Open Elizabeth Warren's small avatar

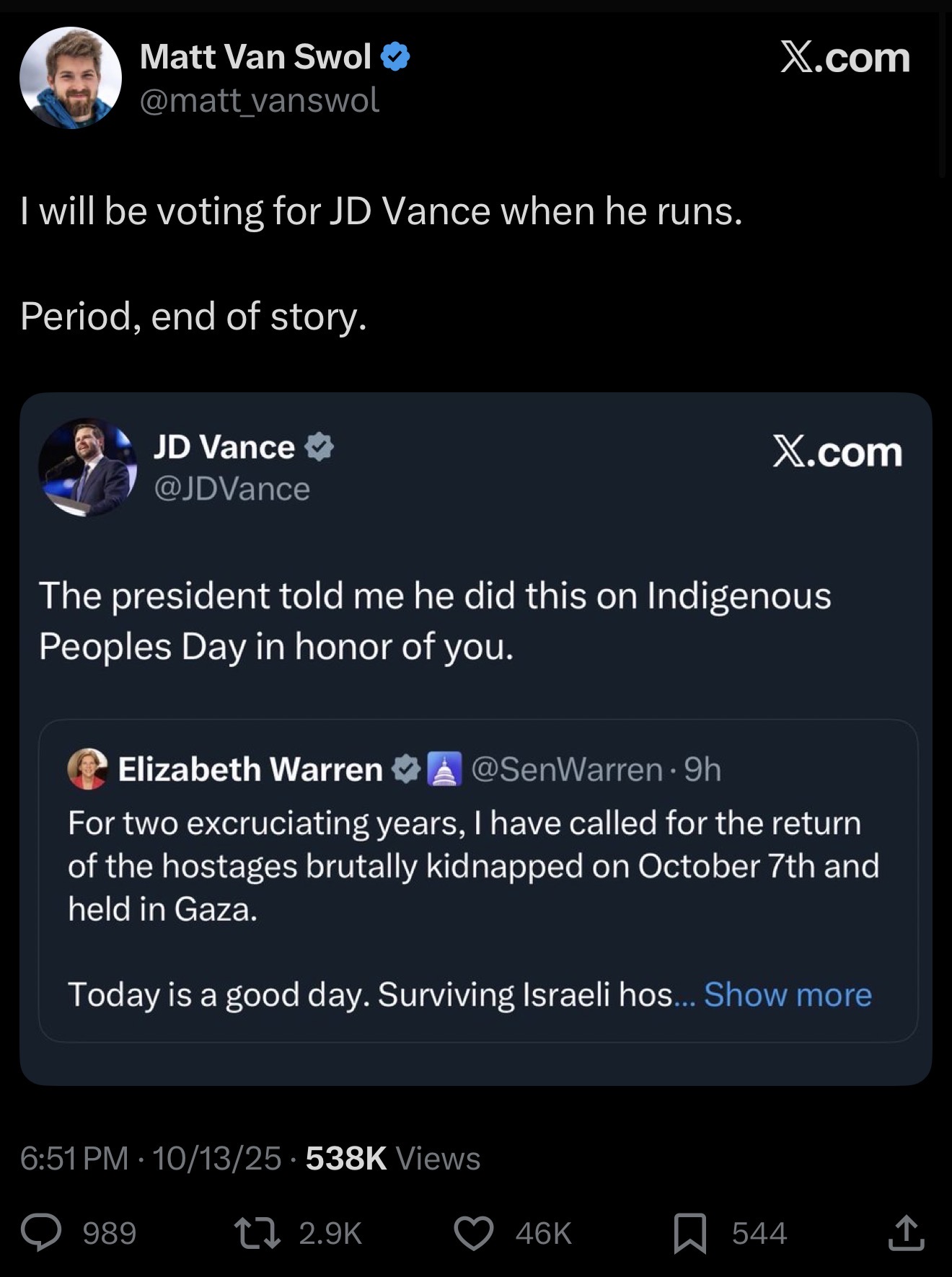coord(87,769)
